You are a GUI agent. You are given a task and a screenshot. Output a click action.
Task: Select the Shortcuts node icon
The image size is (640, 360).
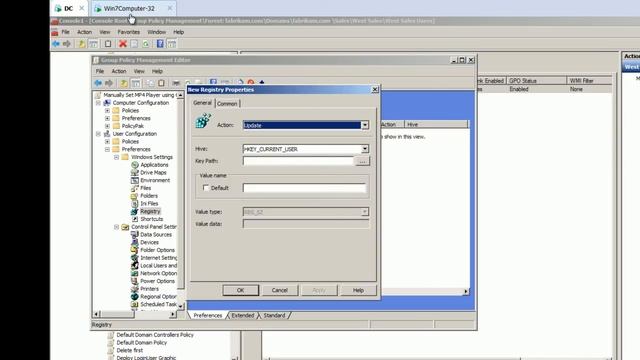click(135, 219)
